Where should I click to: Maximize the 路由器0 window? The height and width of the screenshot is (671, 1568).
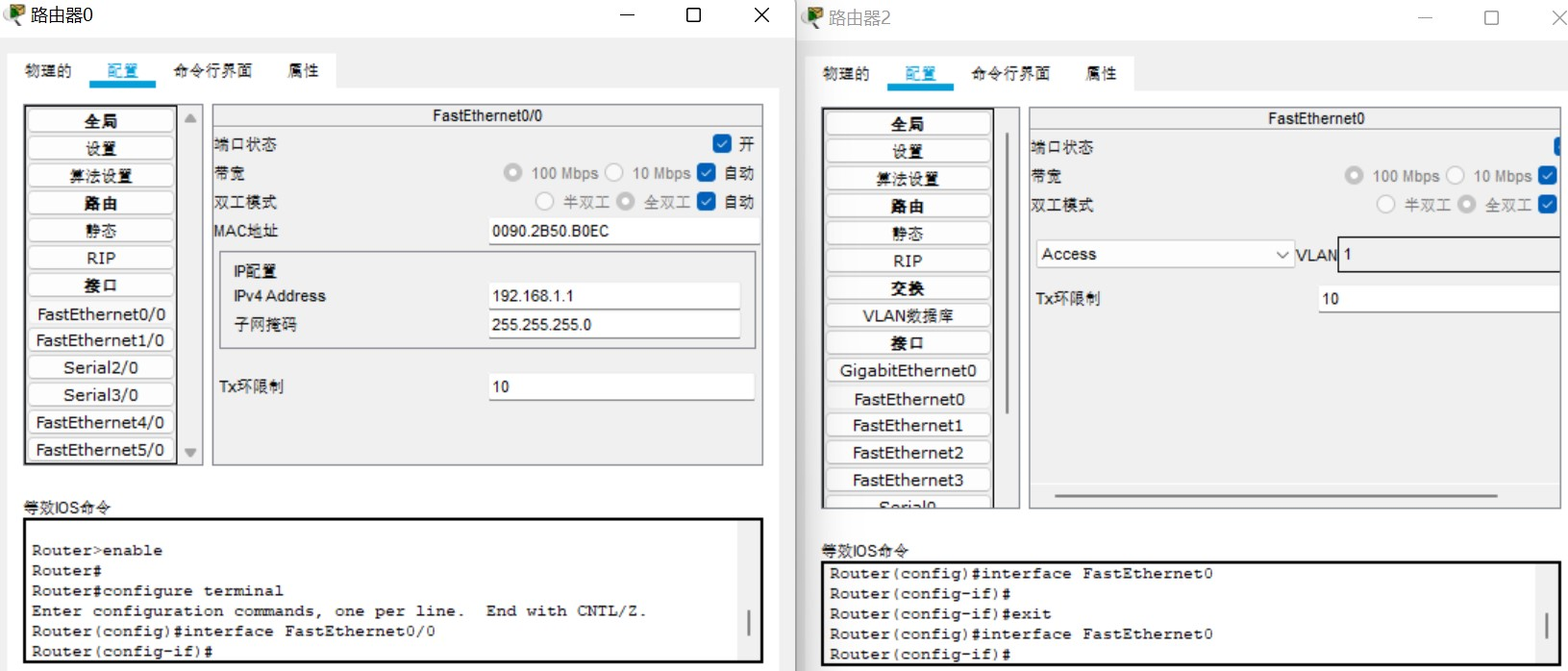coord(693,15)
